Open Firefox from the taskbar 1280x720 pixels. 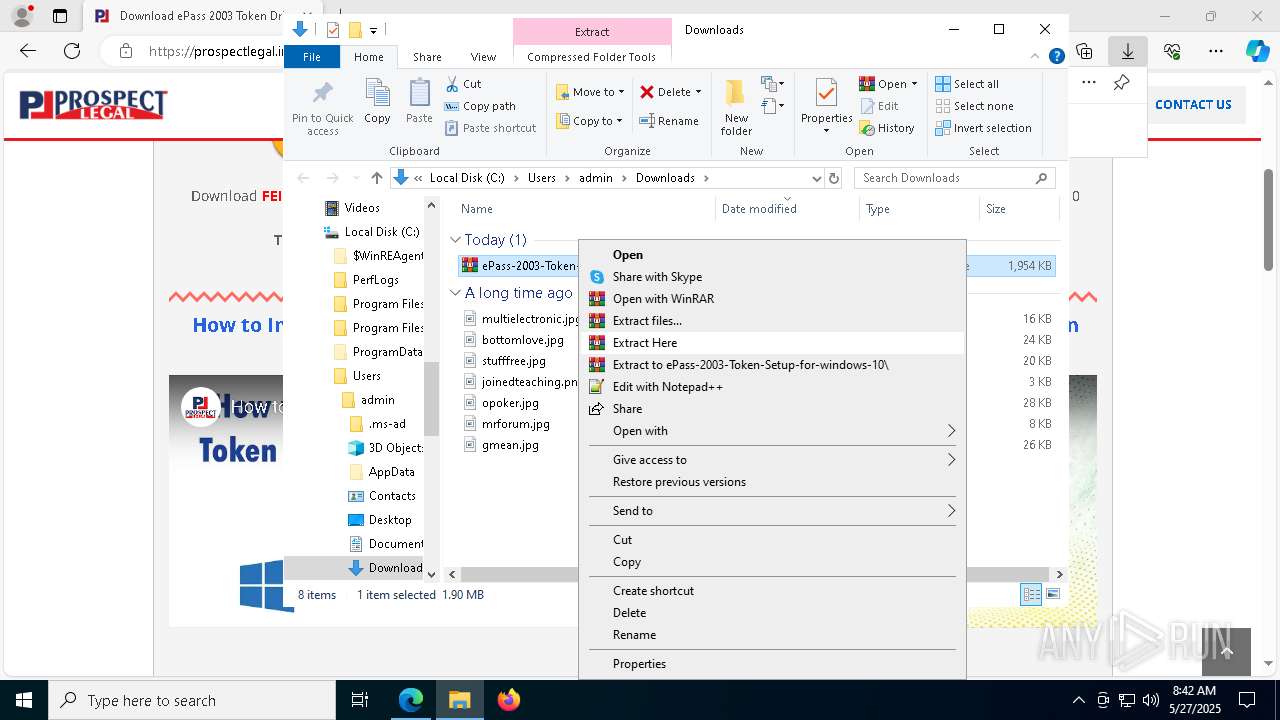(508, 700)
